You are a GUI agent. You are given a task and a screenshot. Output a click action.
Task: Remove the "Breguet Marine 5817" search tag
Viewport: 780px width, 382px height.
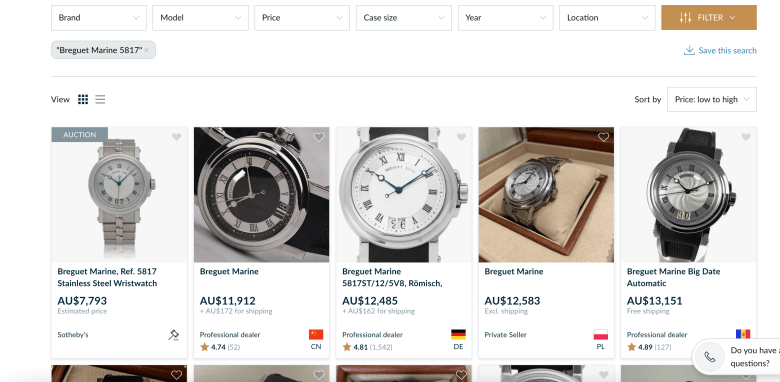pos(146,50)
